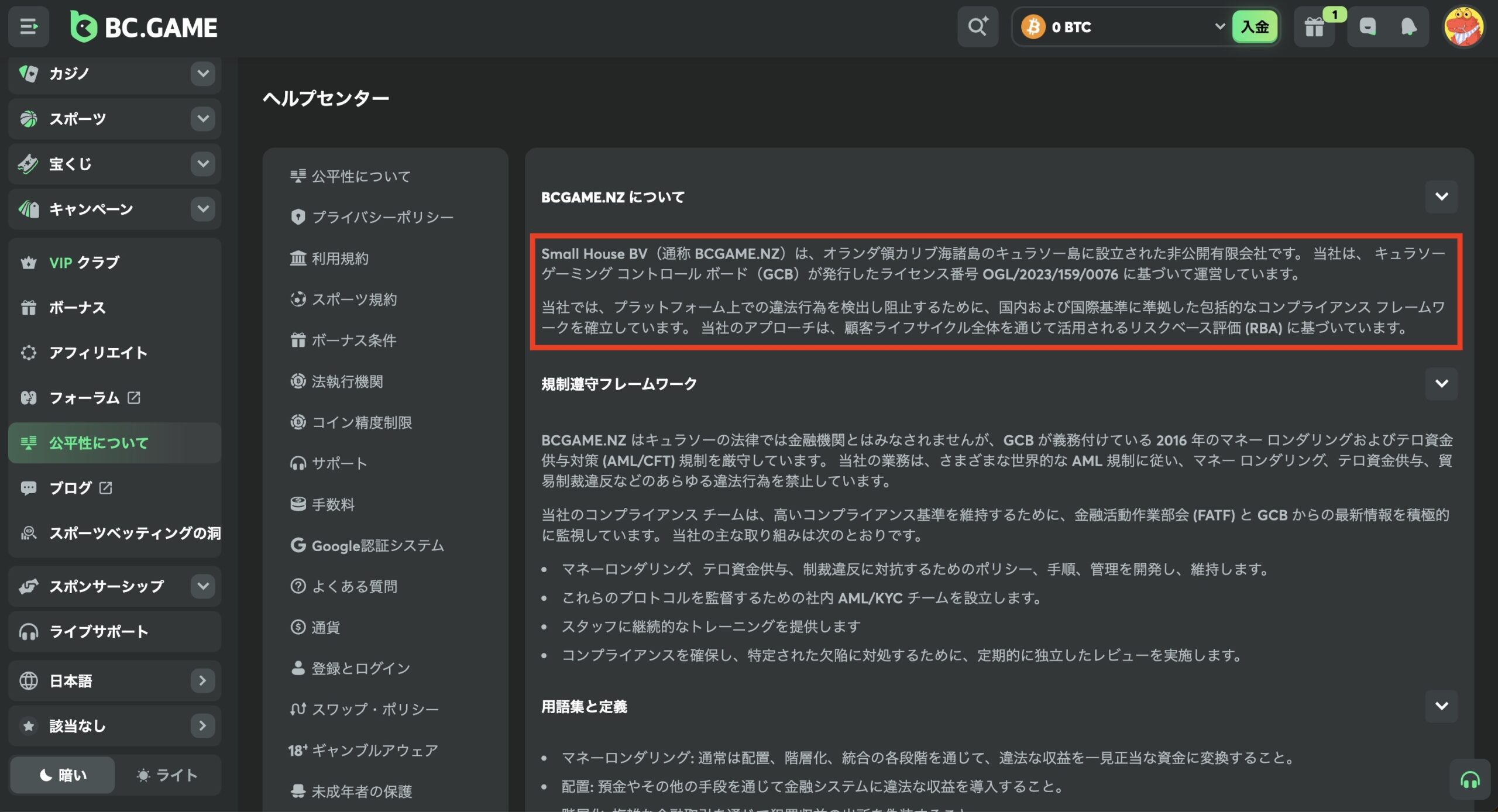Expand the 宝くじ menu chevron
The height and width of the screenshot is (812, 1498).
click(202, 164)
